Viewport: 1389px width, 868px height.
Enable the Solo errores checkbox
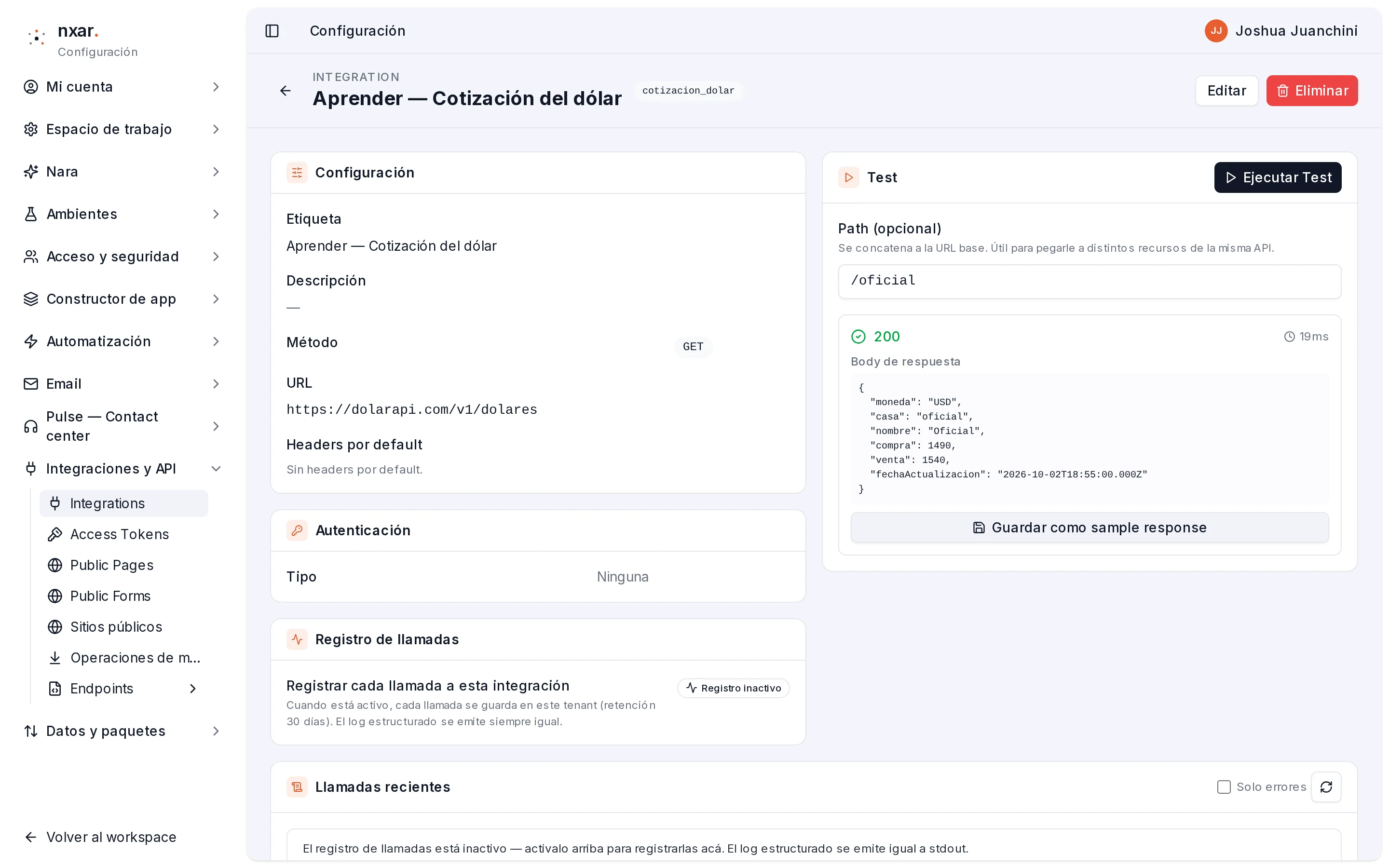tap(1224, 787)
